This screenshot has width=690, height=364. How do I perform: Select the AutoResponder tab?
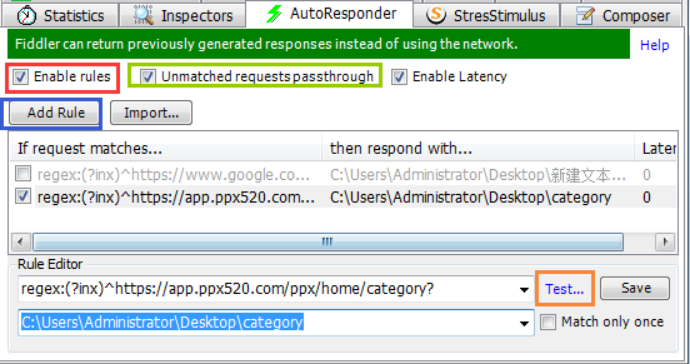[330, 14]
